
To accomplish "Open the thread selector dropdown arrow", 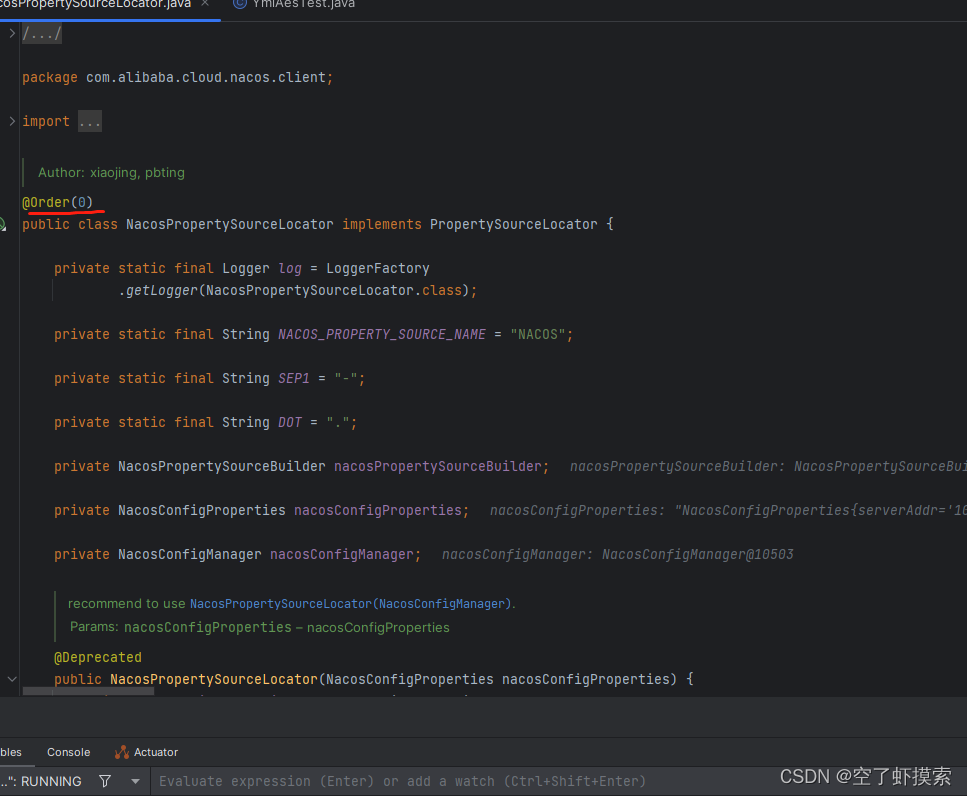I will pos(135,781).
